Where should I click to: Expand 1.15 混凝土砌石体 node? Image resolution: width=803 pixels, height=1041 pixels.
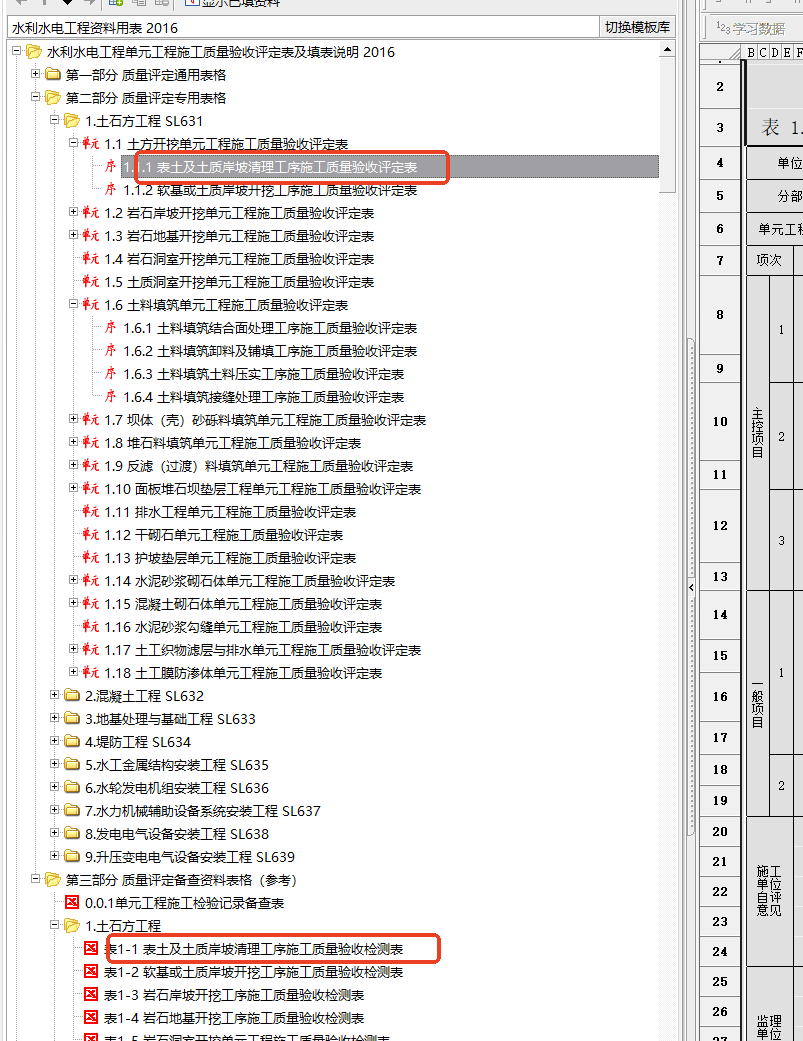coord(74,603)
